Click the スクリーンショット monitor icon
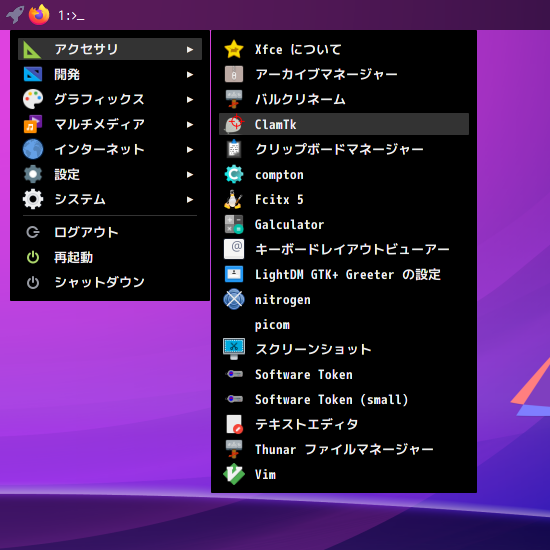The width and height of the screenshot is (550, 550). [x=234, y=349]
